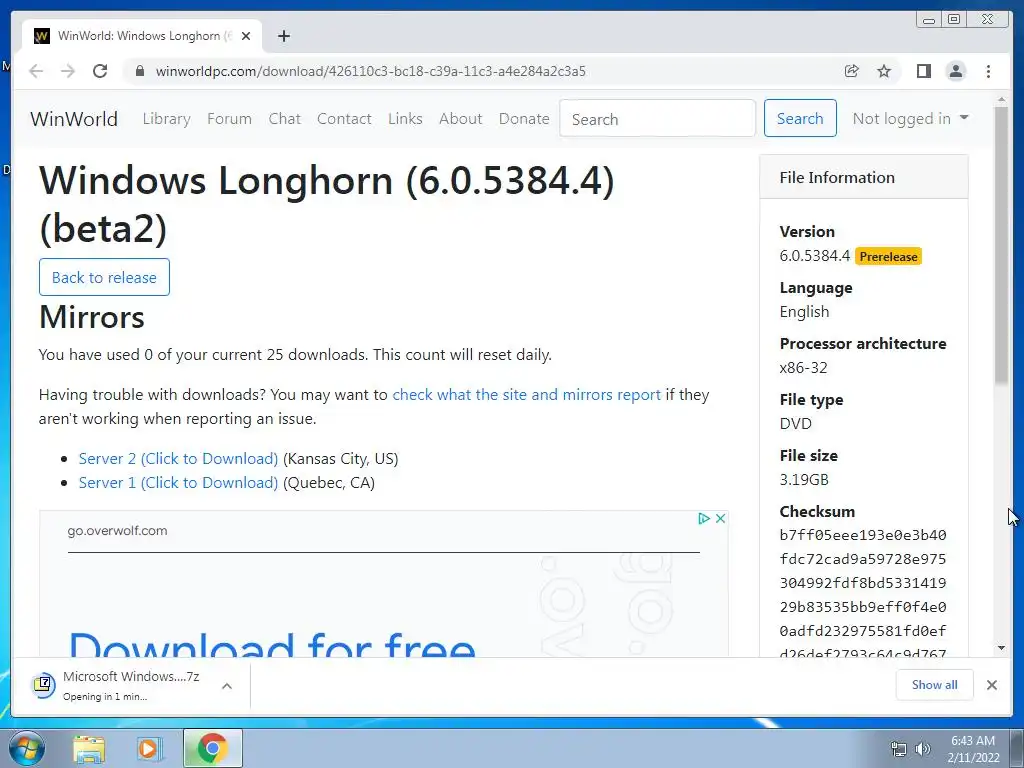Open the Chrome profile avatar
Image resolution: width=1024 pixels, height=768 pixels.
955,71
